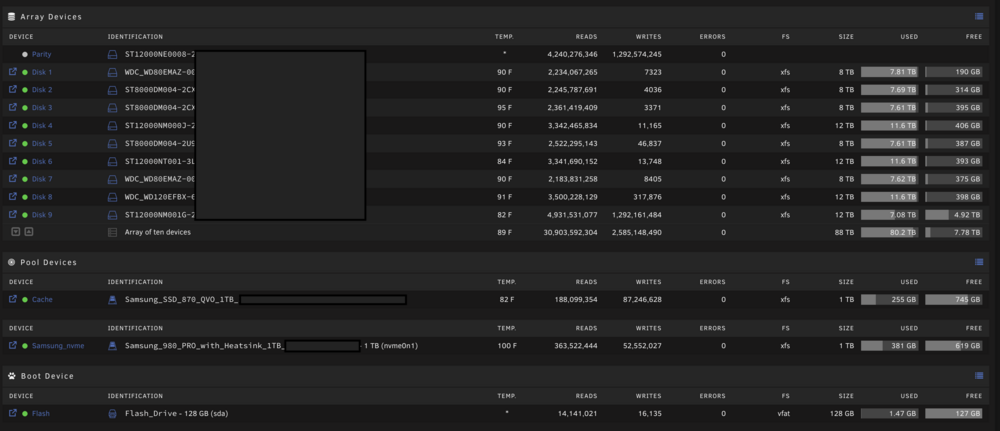Viewport: 1000px width, 431px height.
Task: Browse Samsung_nvme via its external link icon
Action: click(13, 346)
